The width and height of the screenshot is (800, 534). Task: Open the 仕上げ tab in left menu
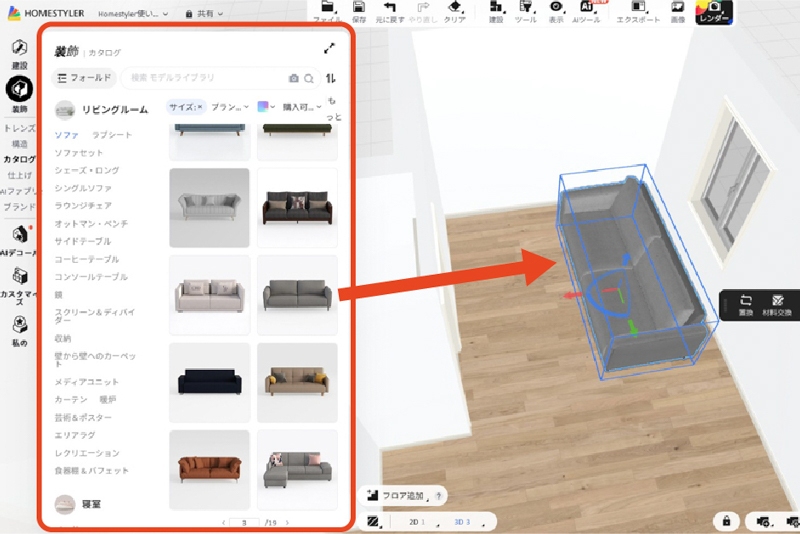click(x=19, y=175)
